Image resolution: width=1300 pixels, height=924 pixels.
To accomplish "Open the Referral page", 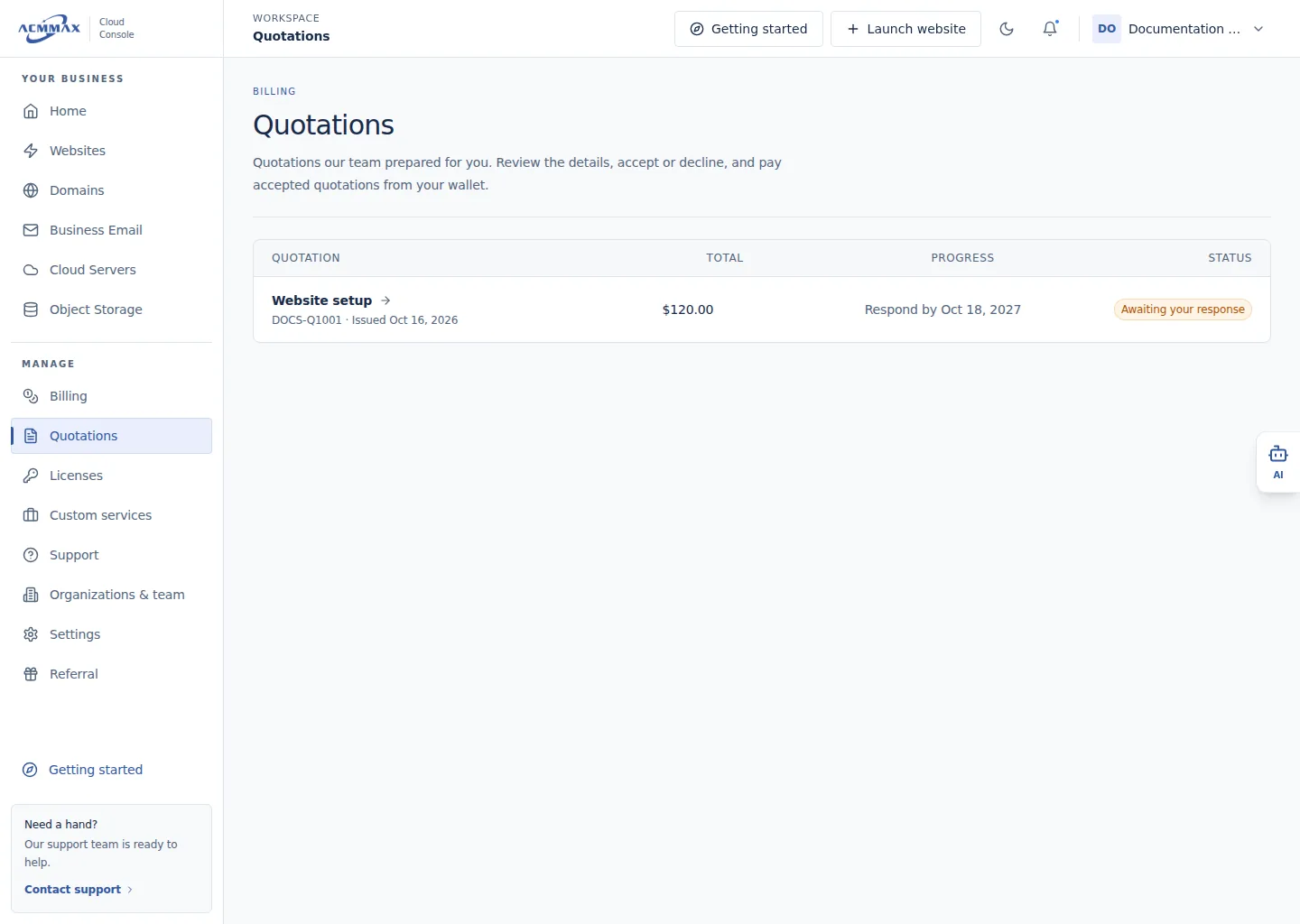I will (111, 674).
